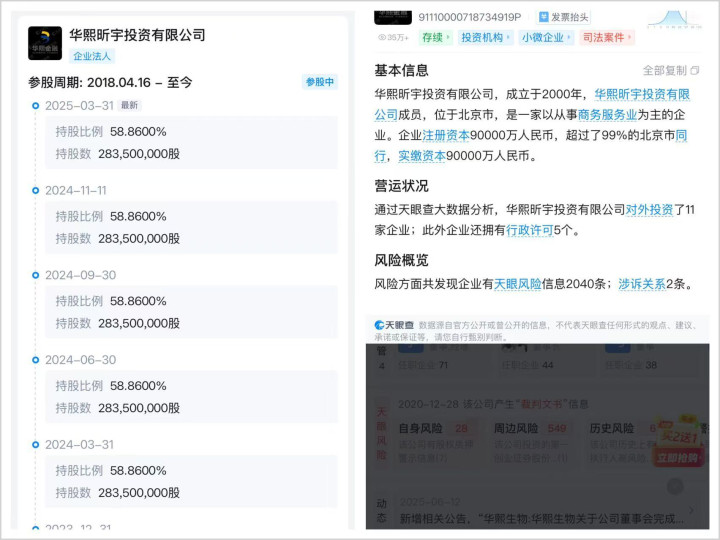The image size is (720, 540).
Task: Open the 行政许可 link
Action: tap(529, 230)
